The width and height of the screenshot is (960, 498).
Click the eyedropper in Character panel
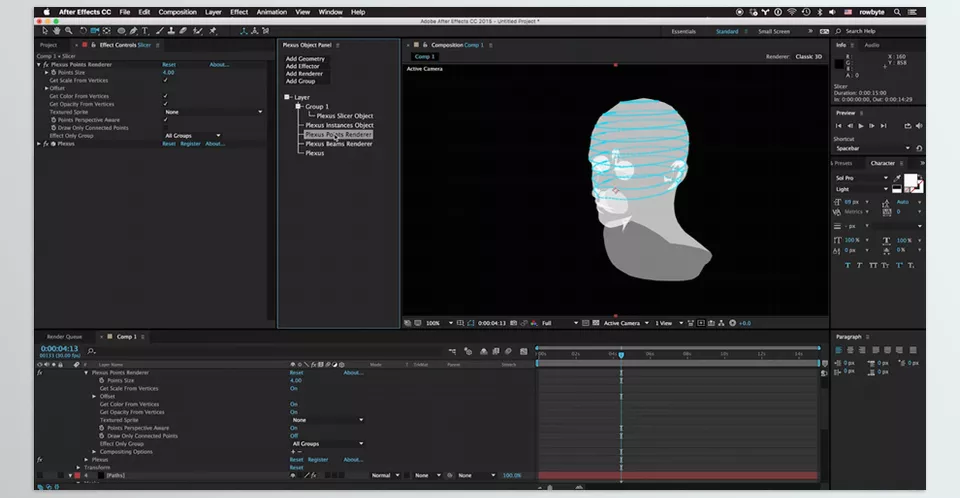tap(897, 178)
